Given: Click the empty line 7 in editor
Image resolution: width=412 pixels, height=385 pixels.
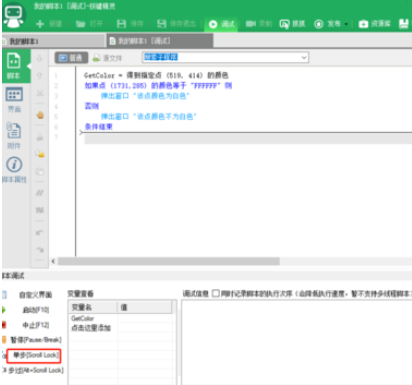Looking at the screenshot, I should 248,138.
